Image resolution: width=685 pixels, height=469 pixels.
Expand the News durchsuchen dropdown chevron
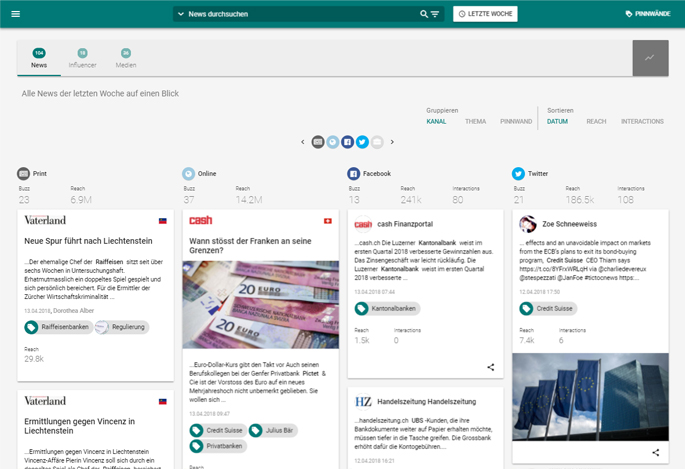[181, 14]
